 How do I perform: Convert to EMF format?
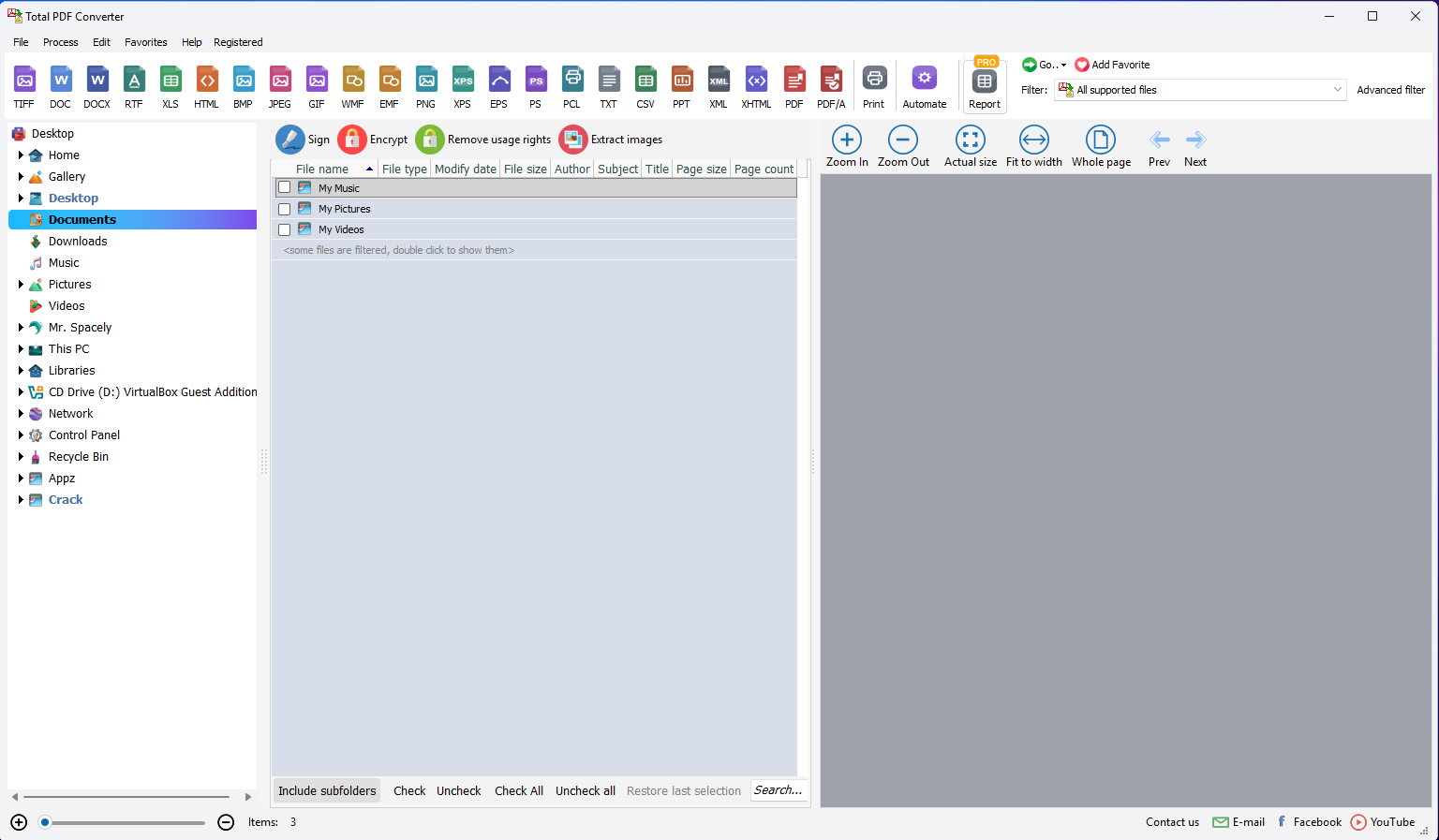point(390,88)
